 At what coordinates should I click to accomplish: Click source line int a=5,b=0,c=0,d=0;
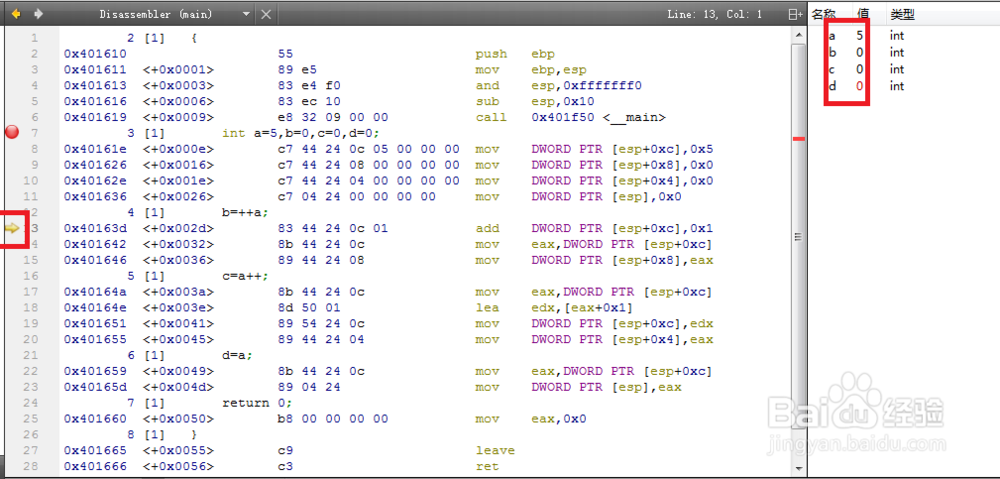pyautogui.click(x=301, y=133)
